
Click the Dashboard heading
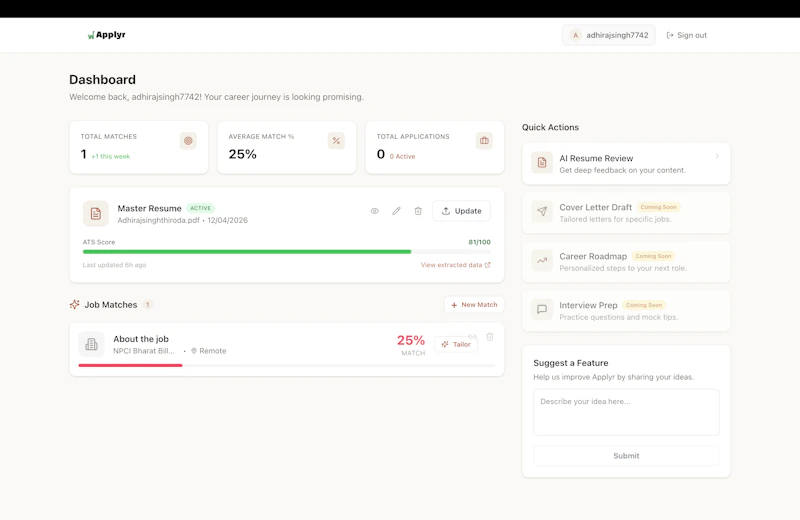103,80
